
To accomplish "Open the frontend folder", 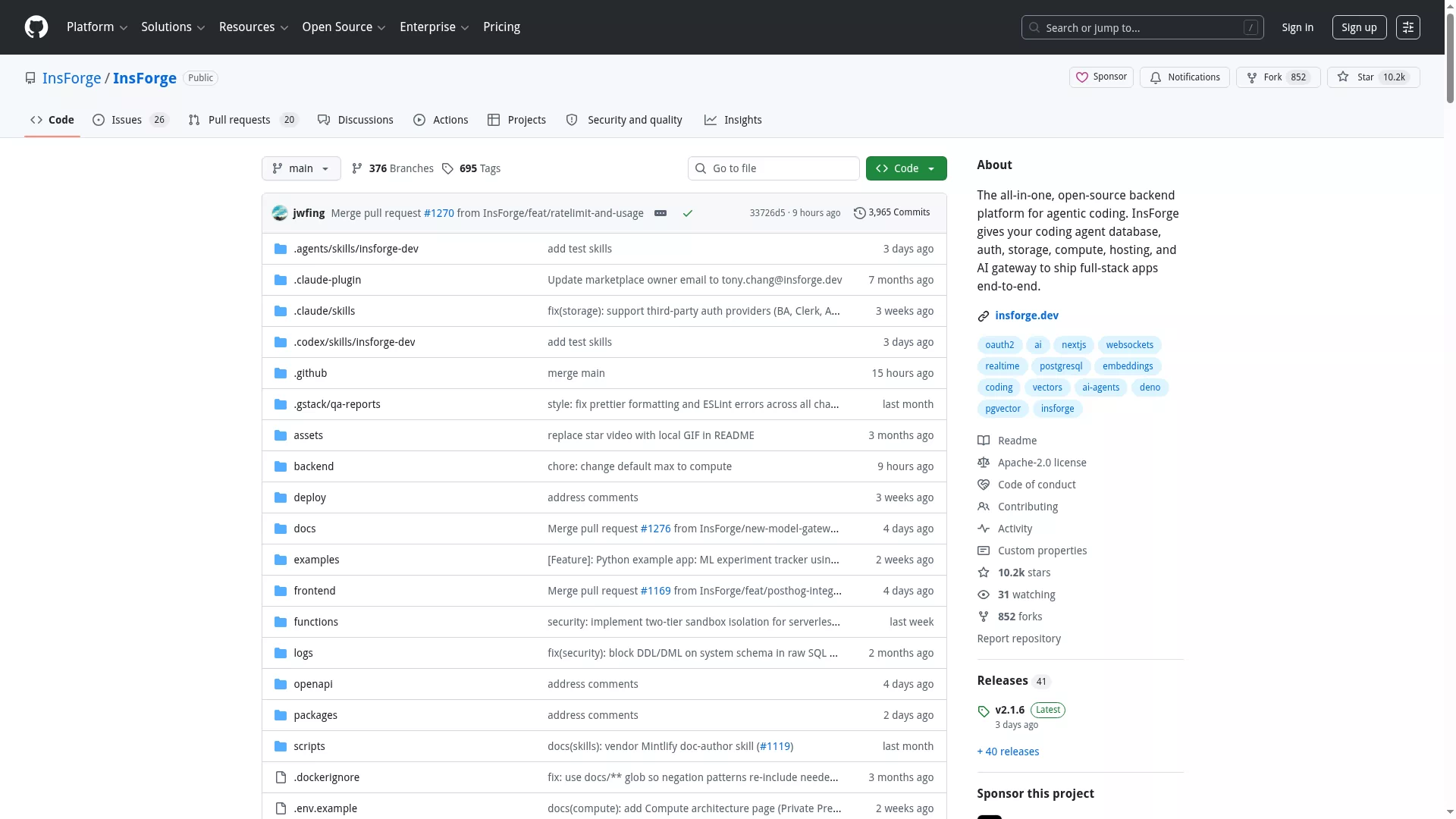I will coord(315,591).
